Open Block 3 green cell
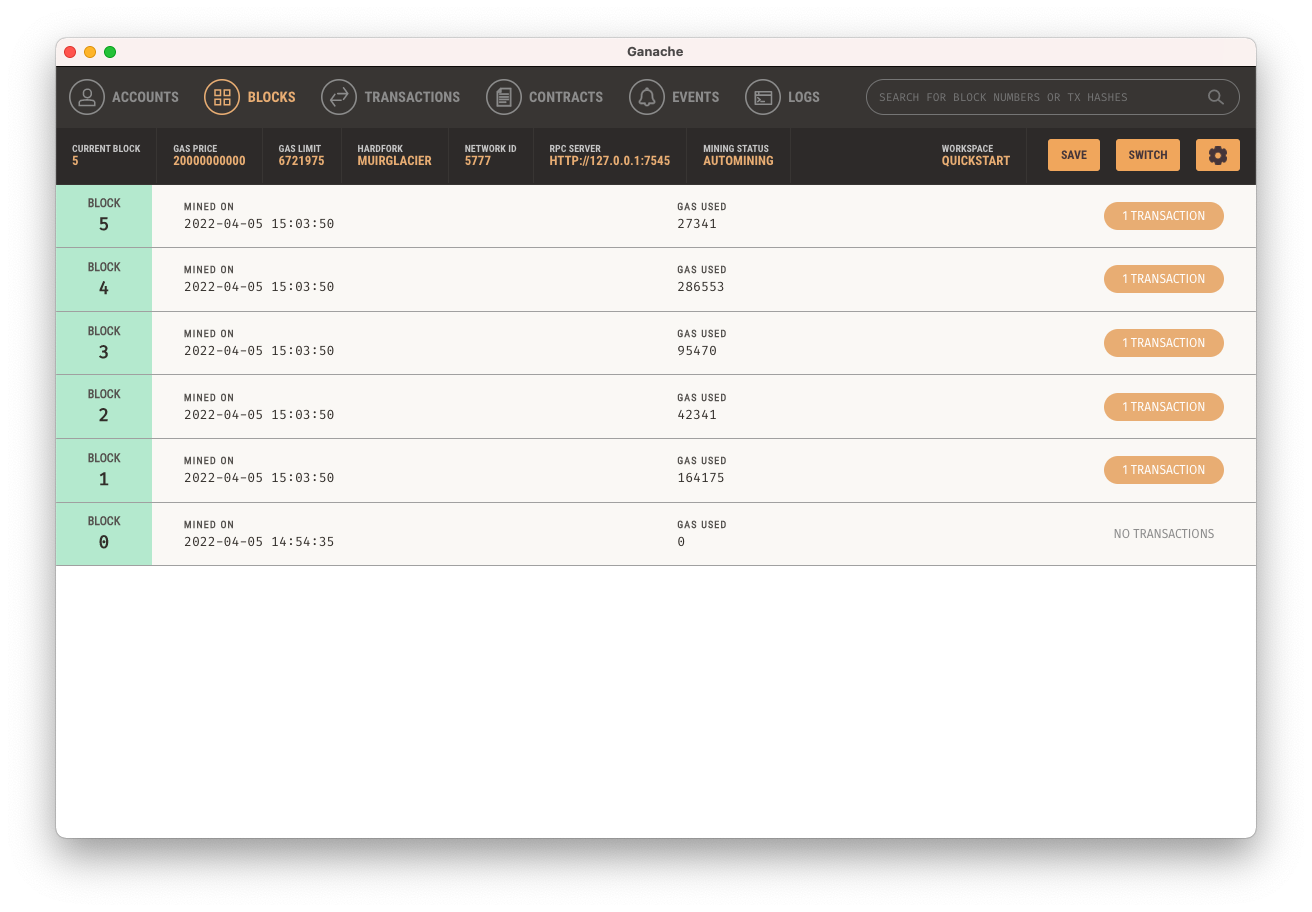Screen dimensions: 1312x912 click(x=104, y=343)
